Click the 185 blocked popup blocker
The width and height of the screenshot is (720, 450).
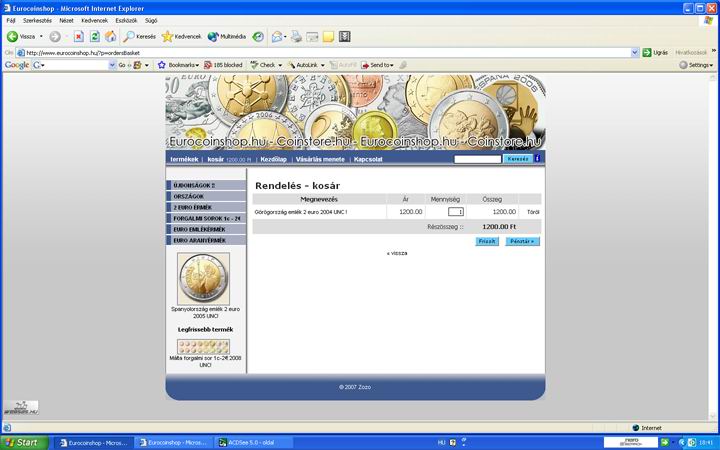[223, 65]
